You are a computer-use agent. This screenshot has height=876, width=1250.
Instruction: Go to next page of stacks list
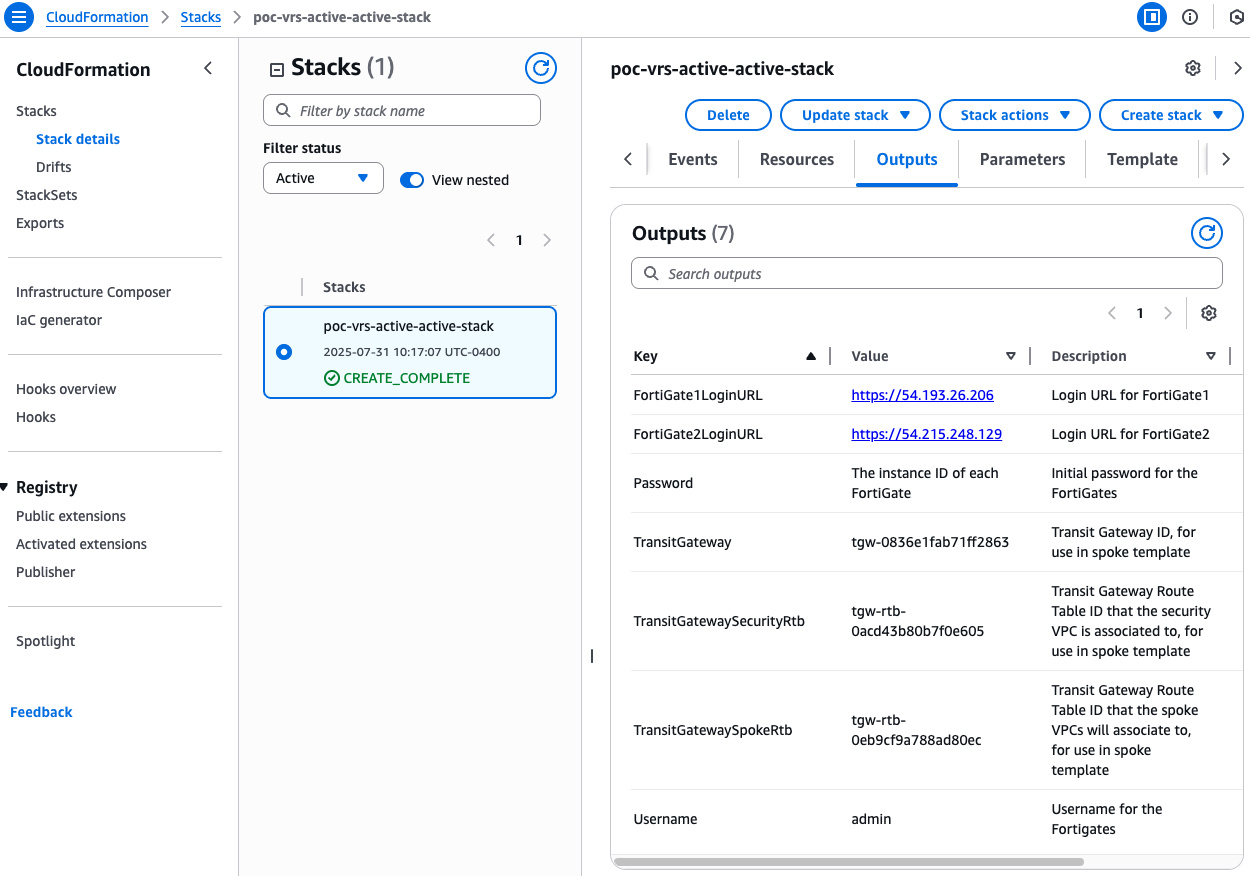547,240
